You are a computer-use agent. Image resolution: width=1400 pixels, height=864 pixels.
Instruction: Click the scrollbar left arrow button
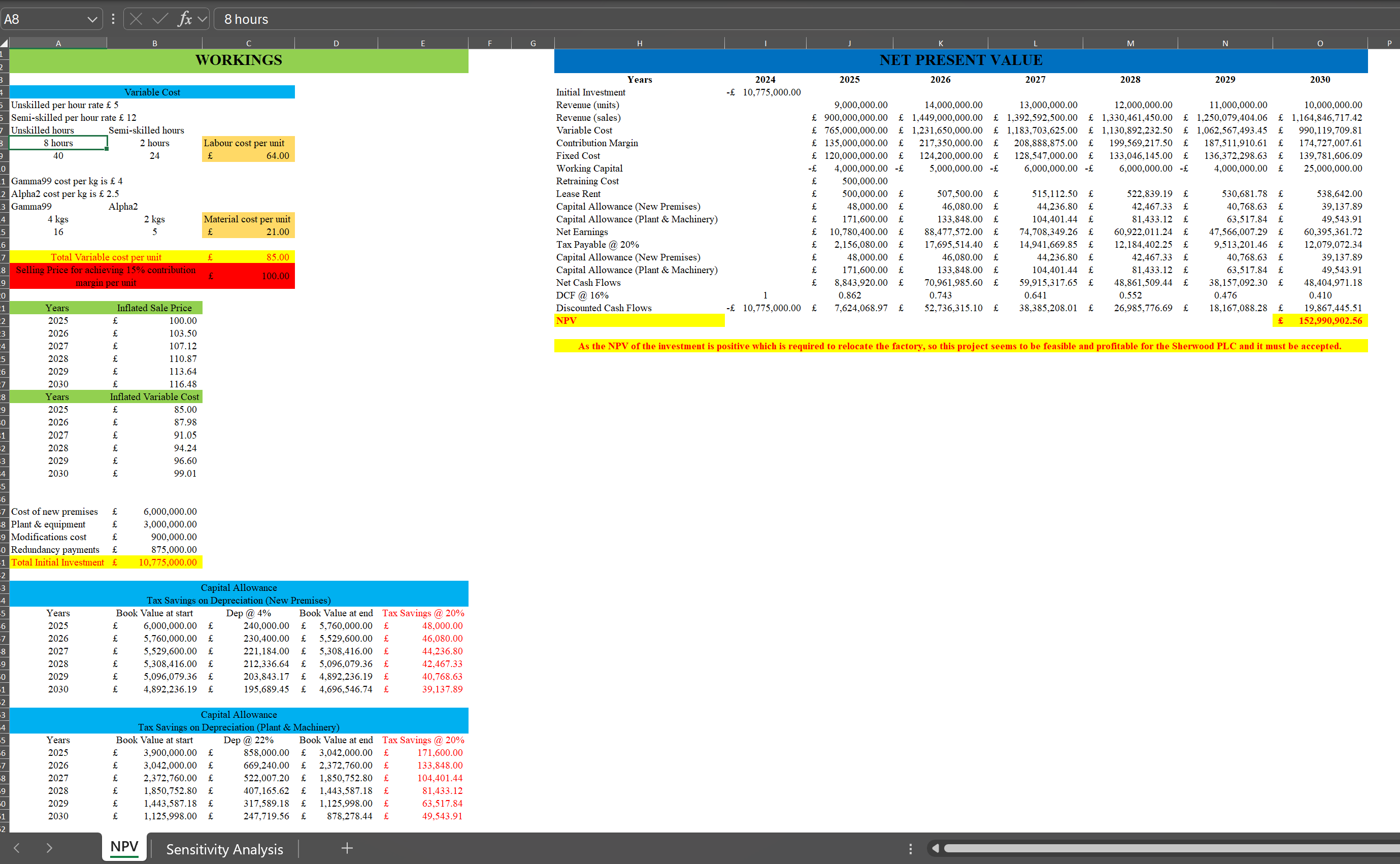935,848
